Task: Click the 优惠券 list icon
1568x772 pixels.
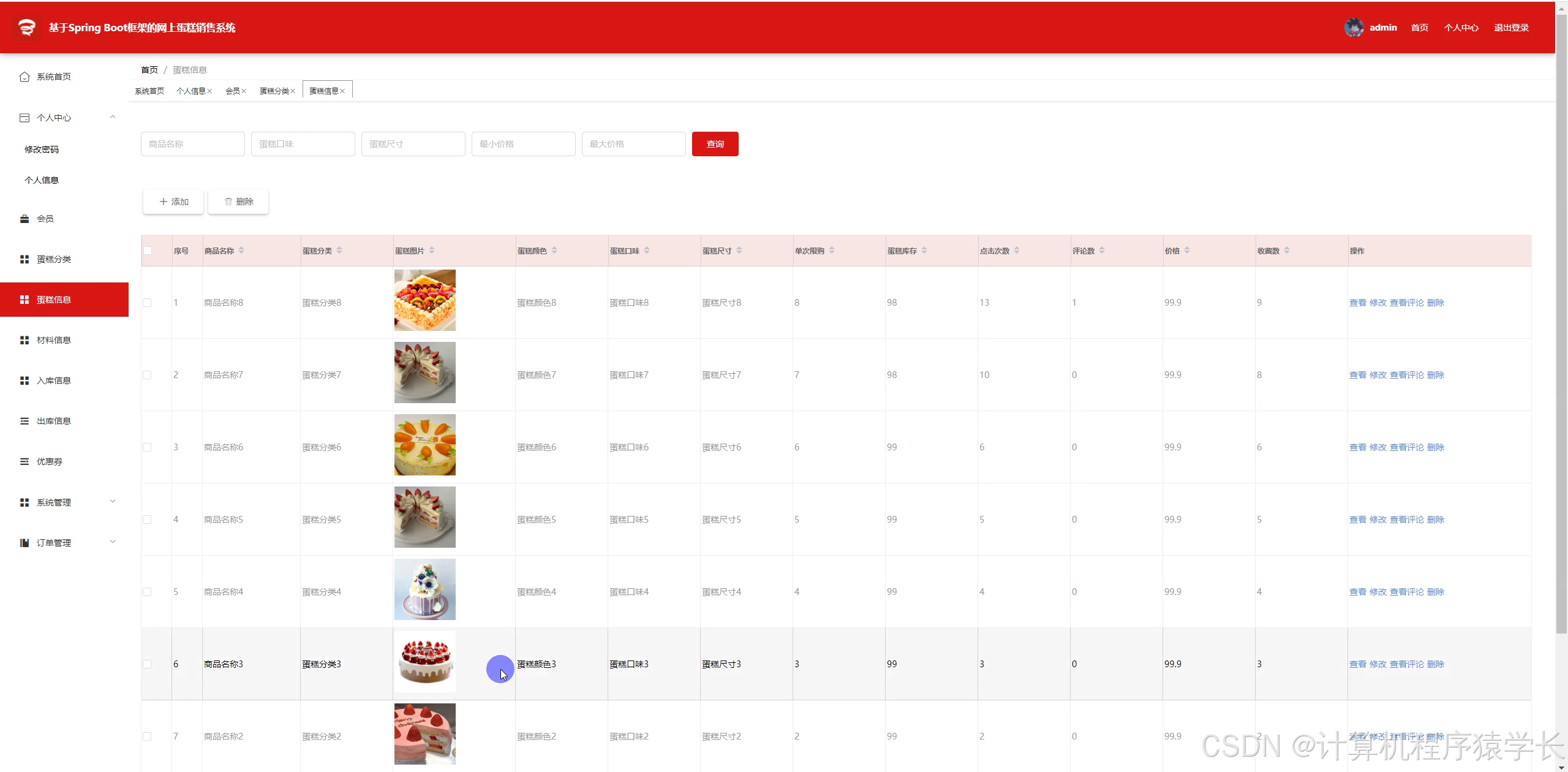Action: (x=24, y=461)
